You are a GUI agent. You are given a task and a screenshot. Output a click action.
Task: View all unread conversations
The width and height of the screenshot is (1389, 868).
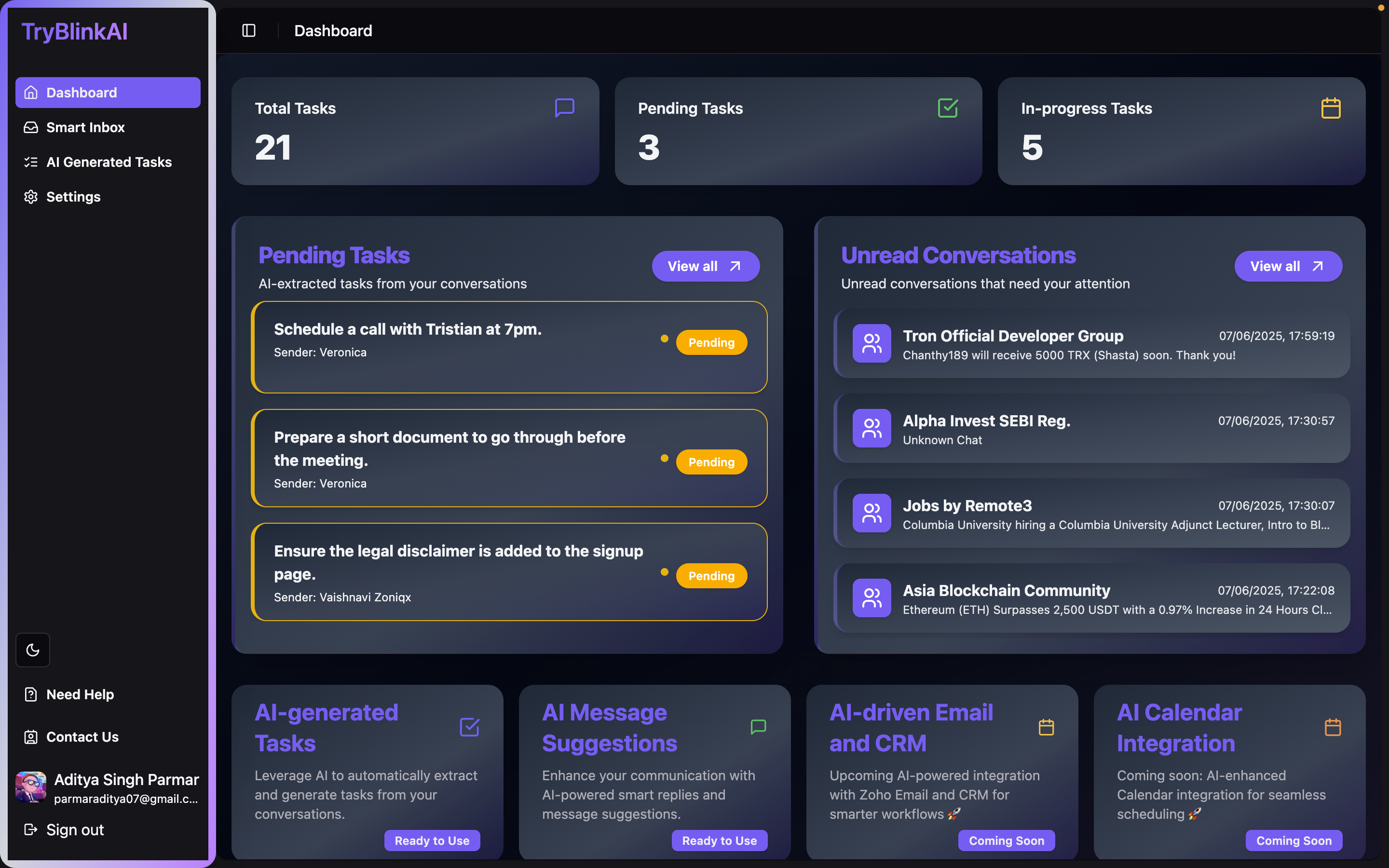pyautogui.click(x=1288, y=266)
